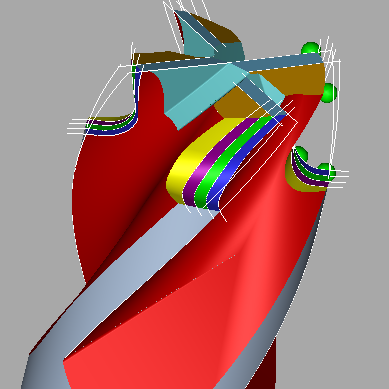Select the orange face at upper right
The height and width of the screenshot is (389, 389).
pos(300,81)
